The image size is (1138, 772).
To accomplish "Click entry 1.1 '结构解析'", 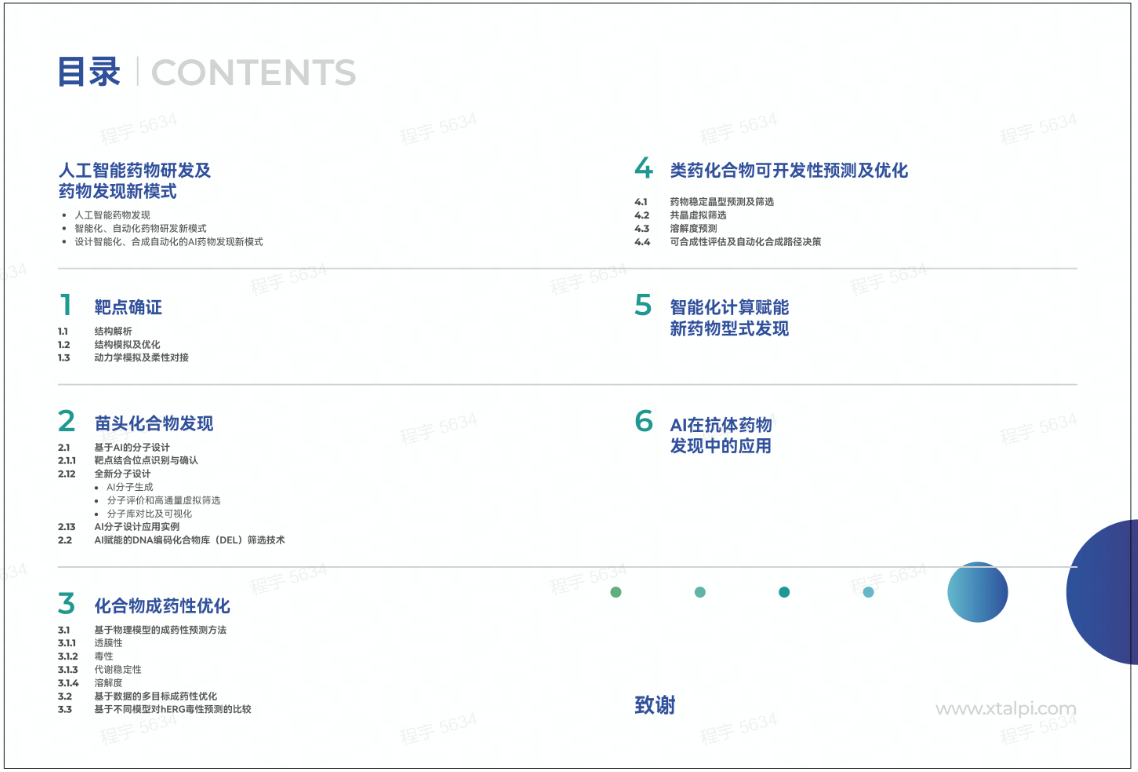I will click(x=113, y=331).
